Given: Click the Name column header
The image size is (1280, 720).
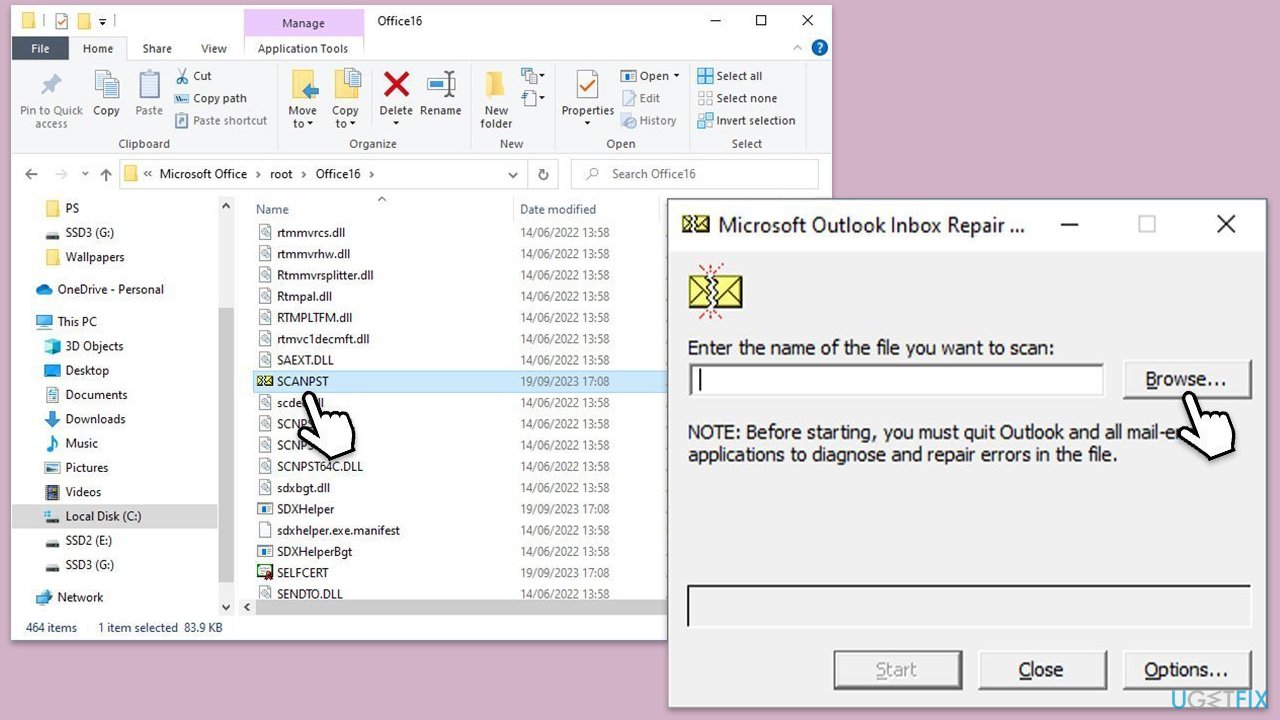Looking at the screenshot, I should click(x=272, y=209).
